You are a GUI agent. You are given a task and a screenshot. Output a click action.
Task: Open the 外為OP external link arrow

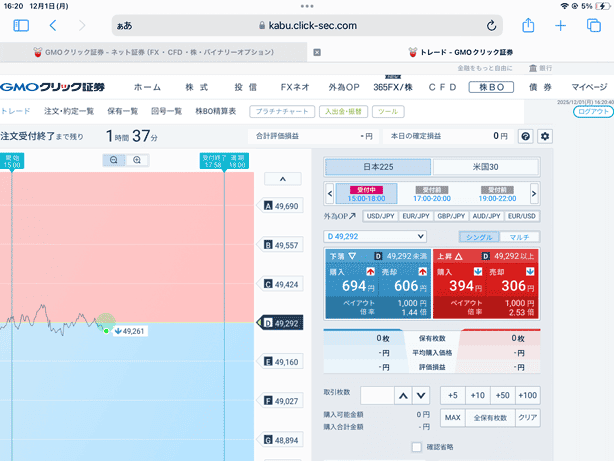tap(352, 216)
